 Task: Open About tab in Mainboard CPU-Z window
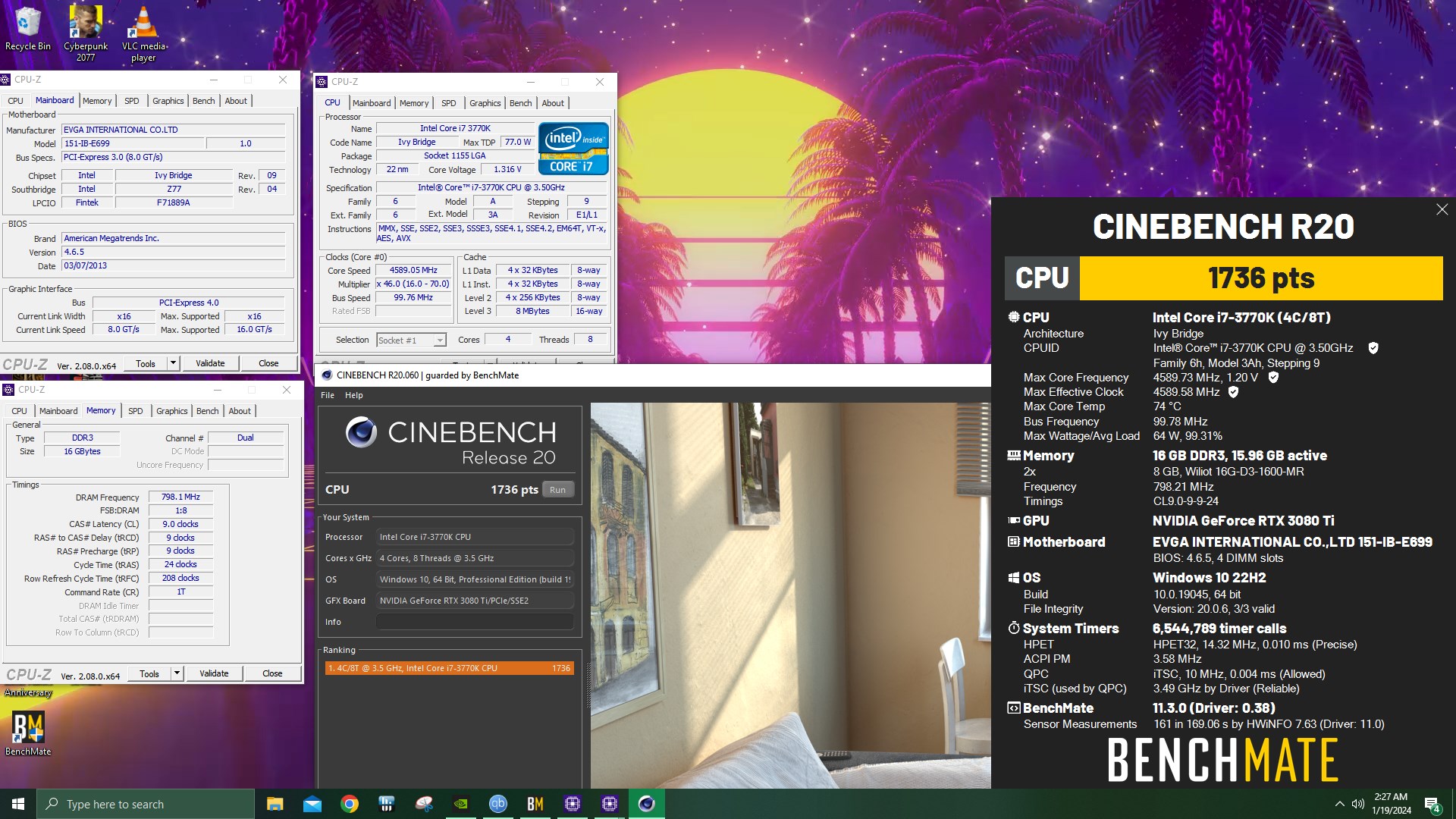(236, 101)
